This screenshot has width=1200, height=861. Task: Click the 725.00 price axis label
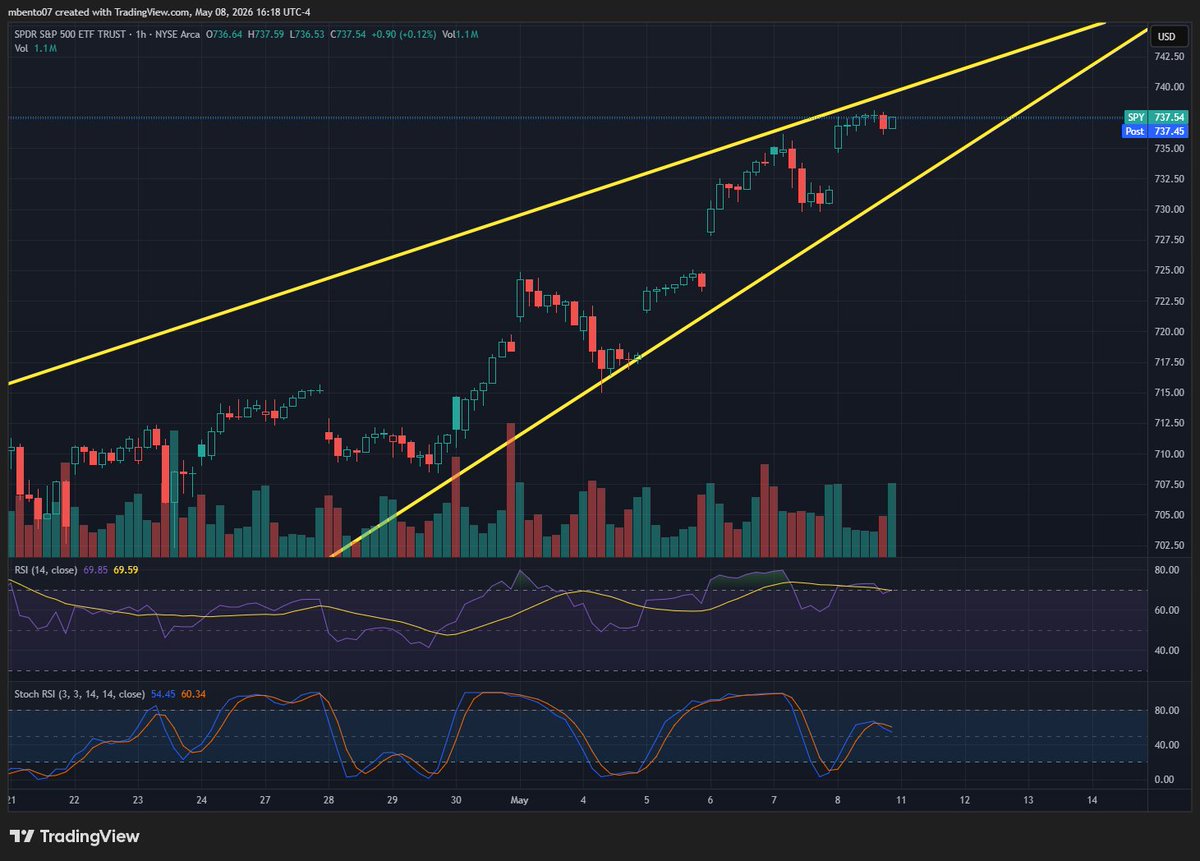click(x=1169, y=270)
